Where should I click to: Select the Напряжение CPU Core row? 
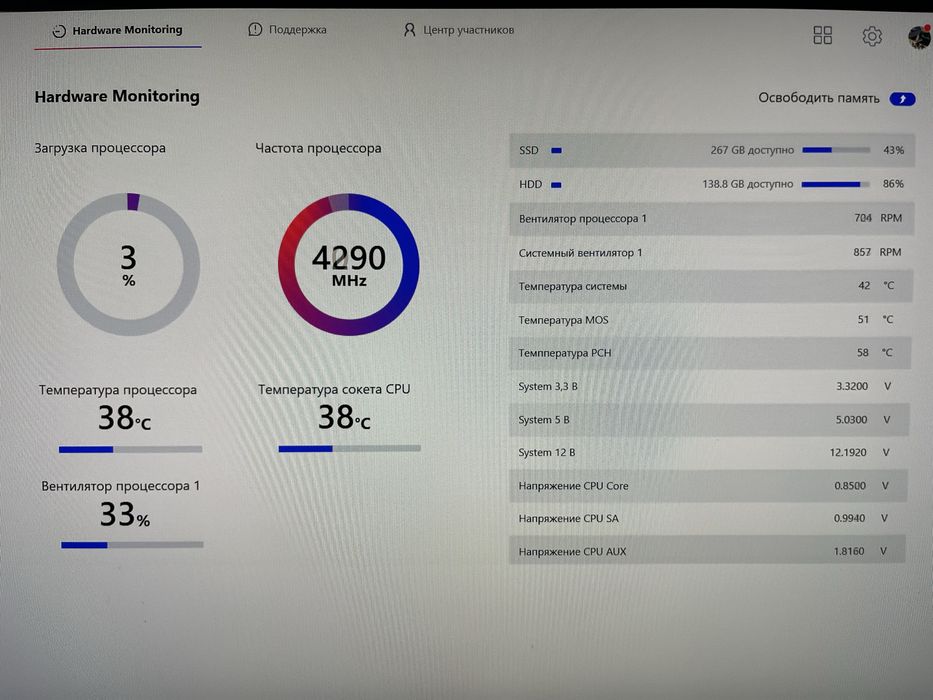point(708,485)
